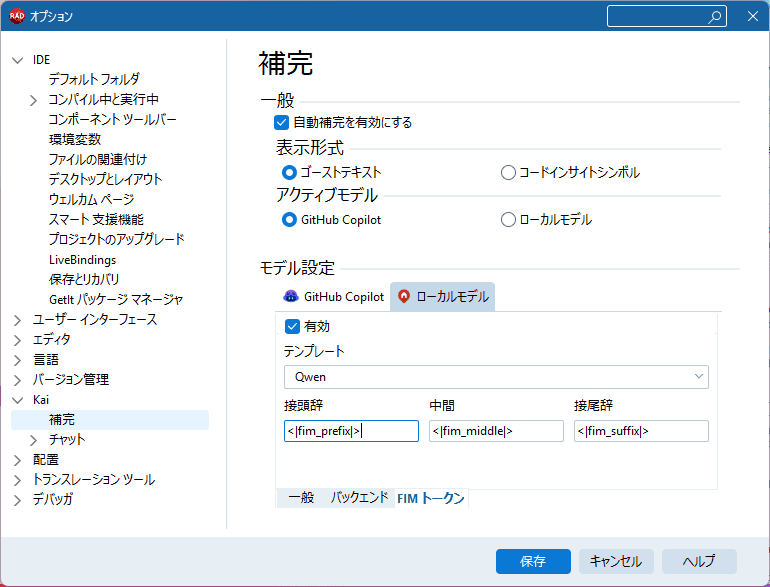Select デフォルト フォルダ tree item
Screen dimensions: 770x587
94,79
